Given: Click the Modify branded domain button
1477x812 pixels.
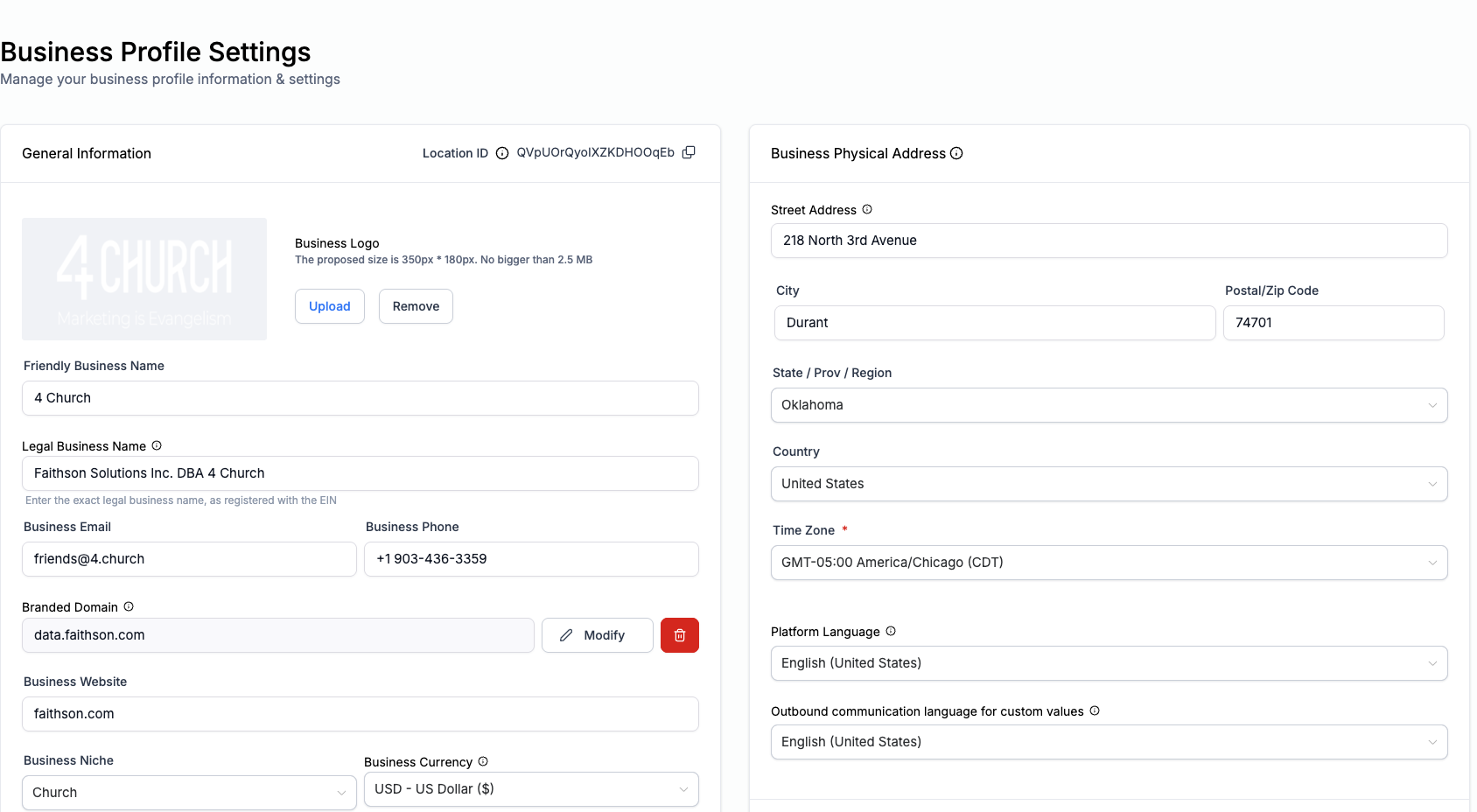Looking at the screenshot, I should coord(598,635).
